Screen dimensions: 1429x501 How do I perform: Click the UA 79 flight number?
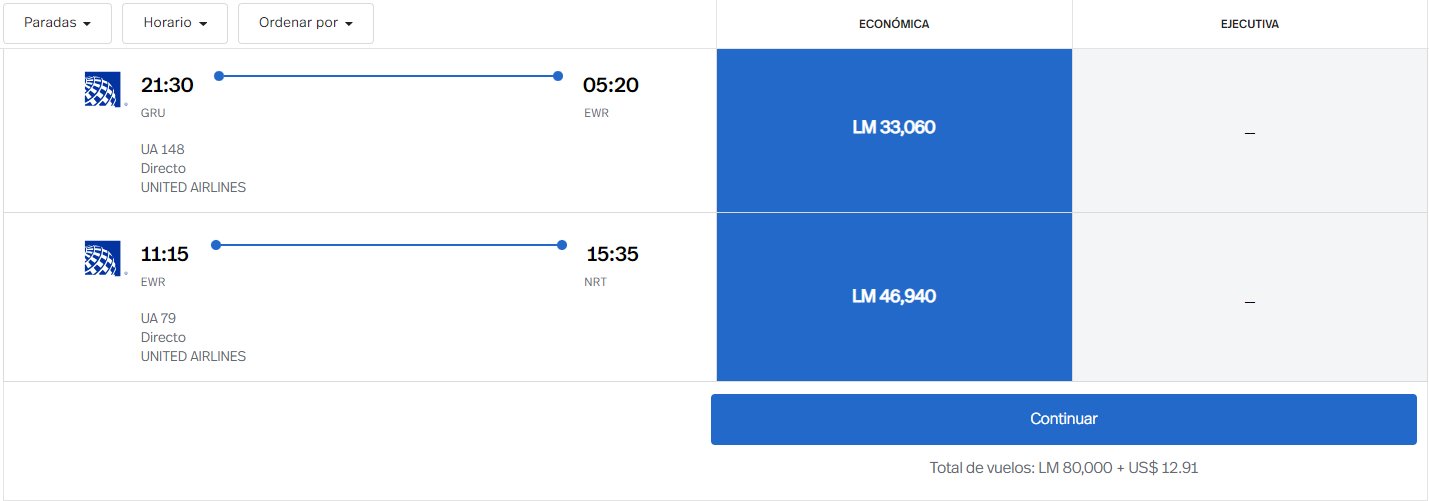click(x=158, y=318)
